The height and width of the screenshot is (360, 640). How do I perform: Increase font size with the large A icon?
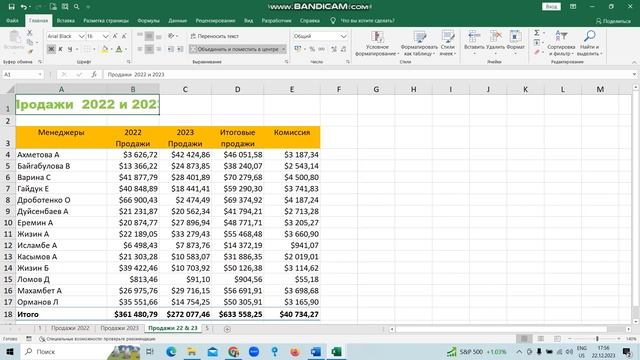pyautogui.click(x=116, y=36)
